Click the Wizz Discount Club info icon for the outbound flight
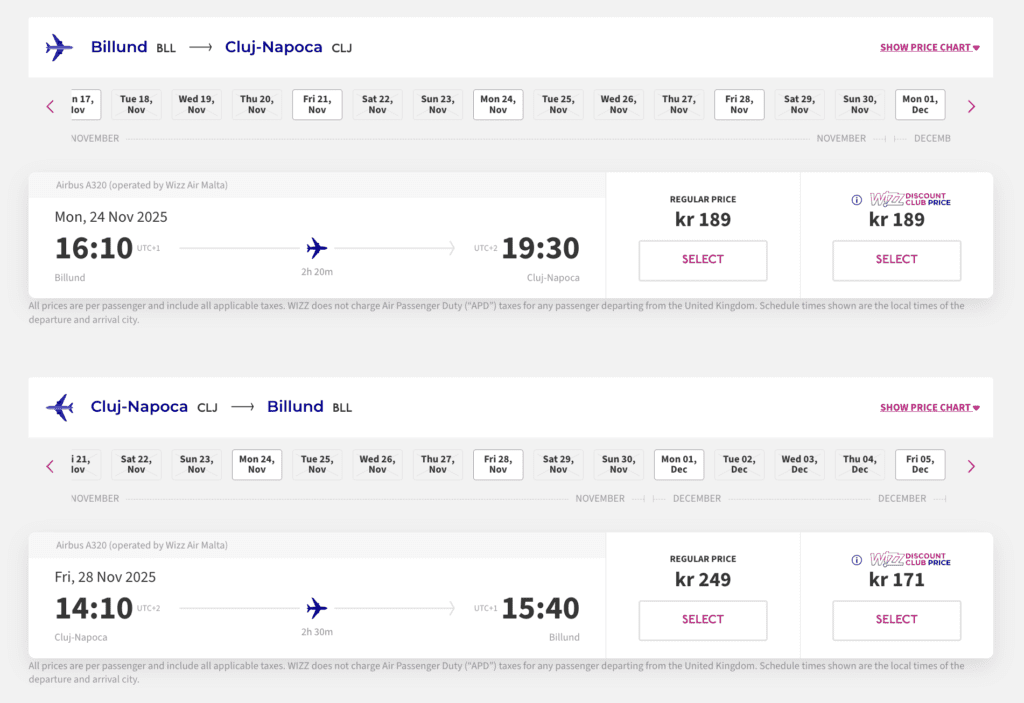Viewport: 1024px width, 703px height. point(856,200)
